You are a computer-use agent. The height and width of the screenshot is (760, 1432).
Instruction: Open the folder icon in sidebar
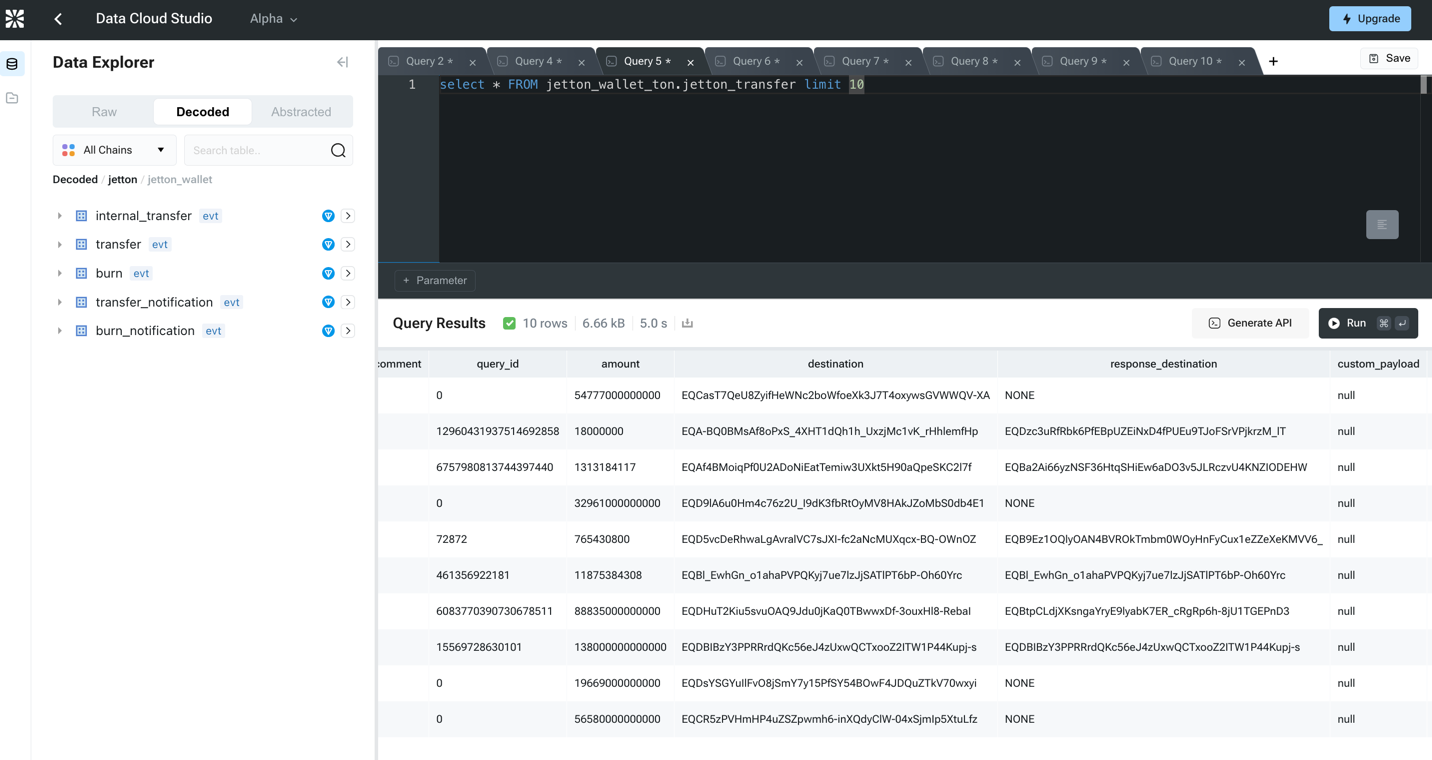coord(12,98)
